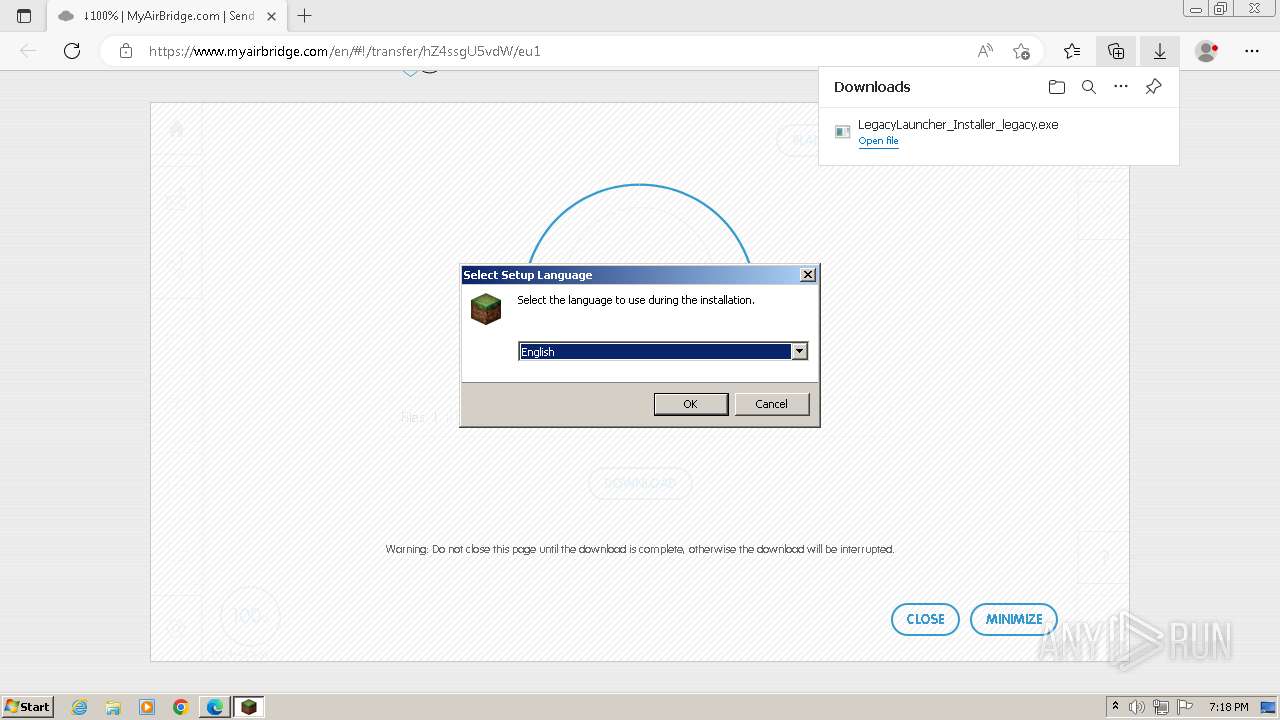Screen dimensions: 1280x720
Task: Switch to Microsoft Edge taskbar icon
Action: [x=215, y=707]
